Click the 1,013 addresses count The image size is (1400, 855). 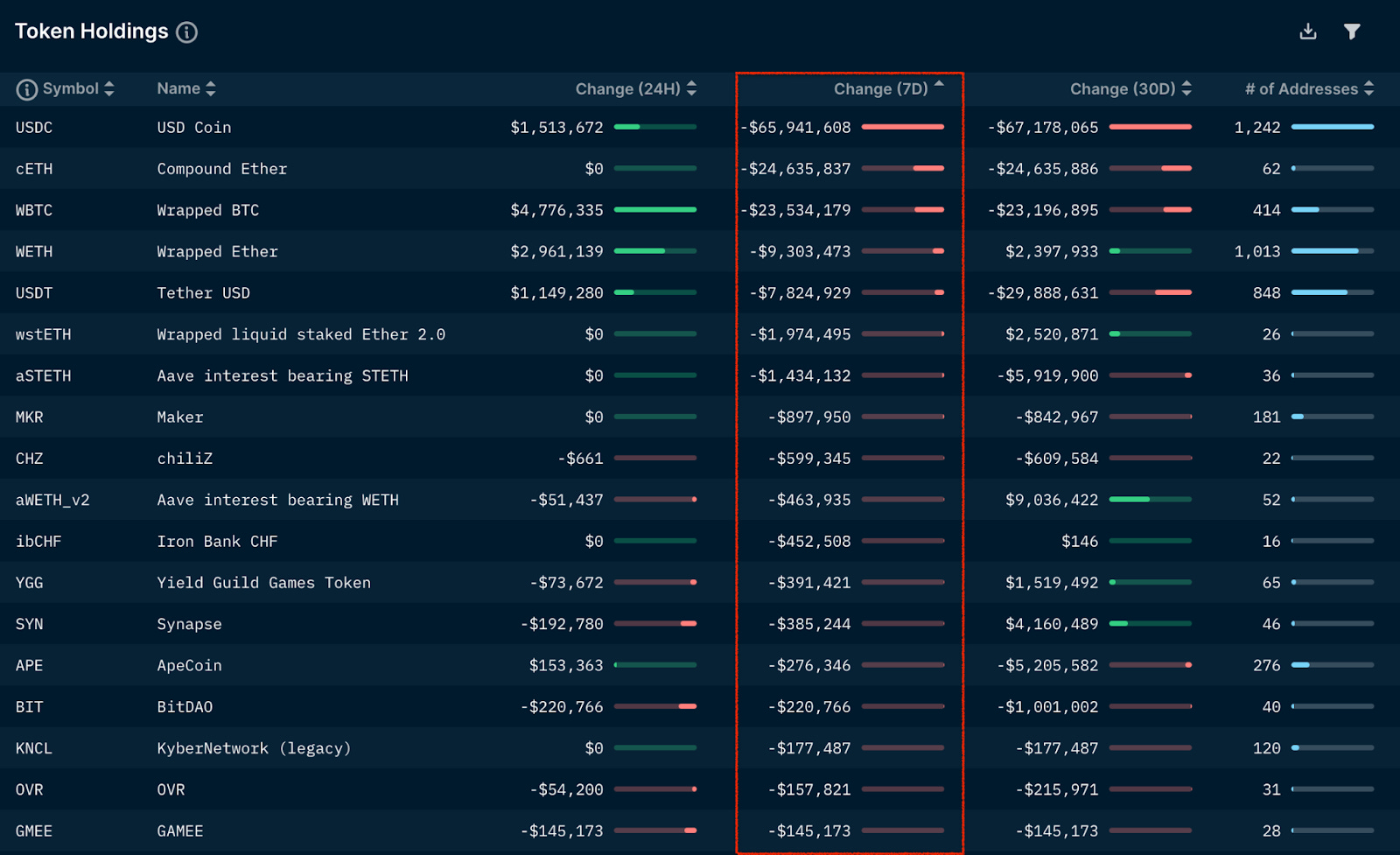[x=1257, y=252]
